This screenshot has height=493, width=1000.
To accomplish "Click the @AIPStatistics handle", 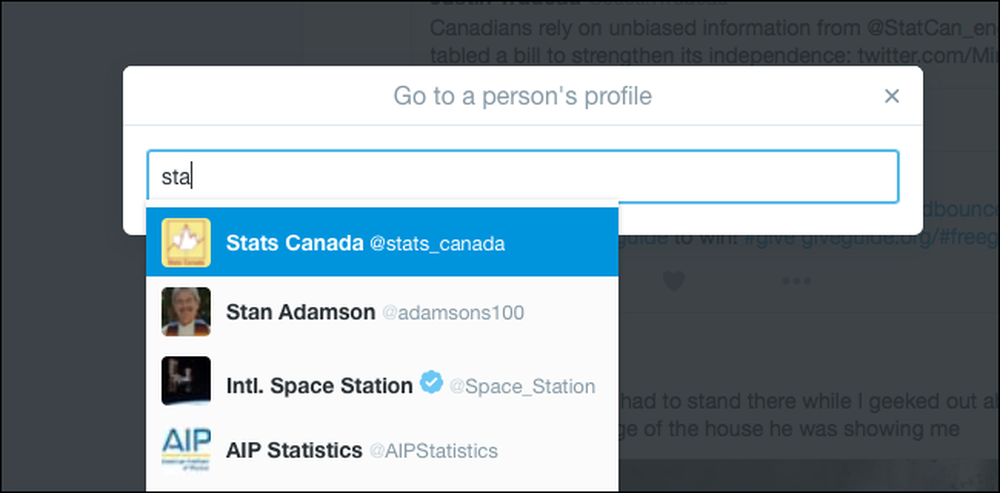I will [x=434, y=451].
